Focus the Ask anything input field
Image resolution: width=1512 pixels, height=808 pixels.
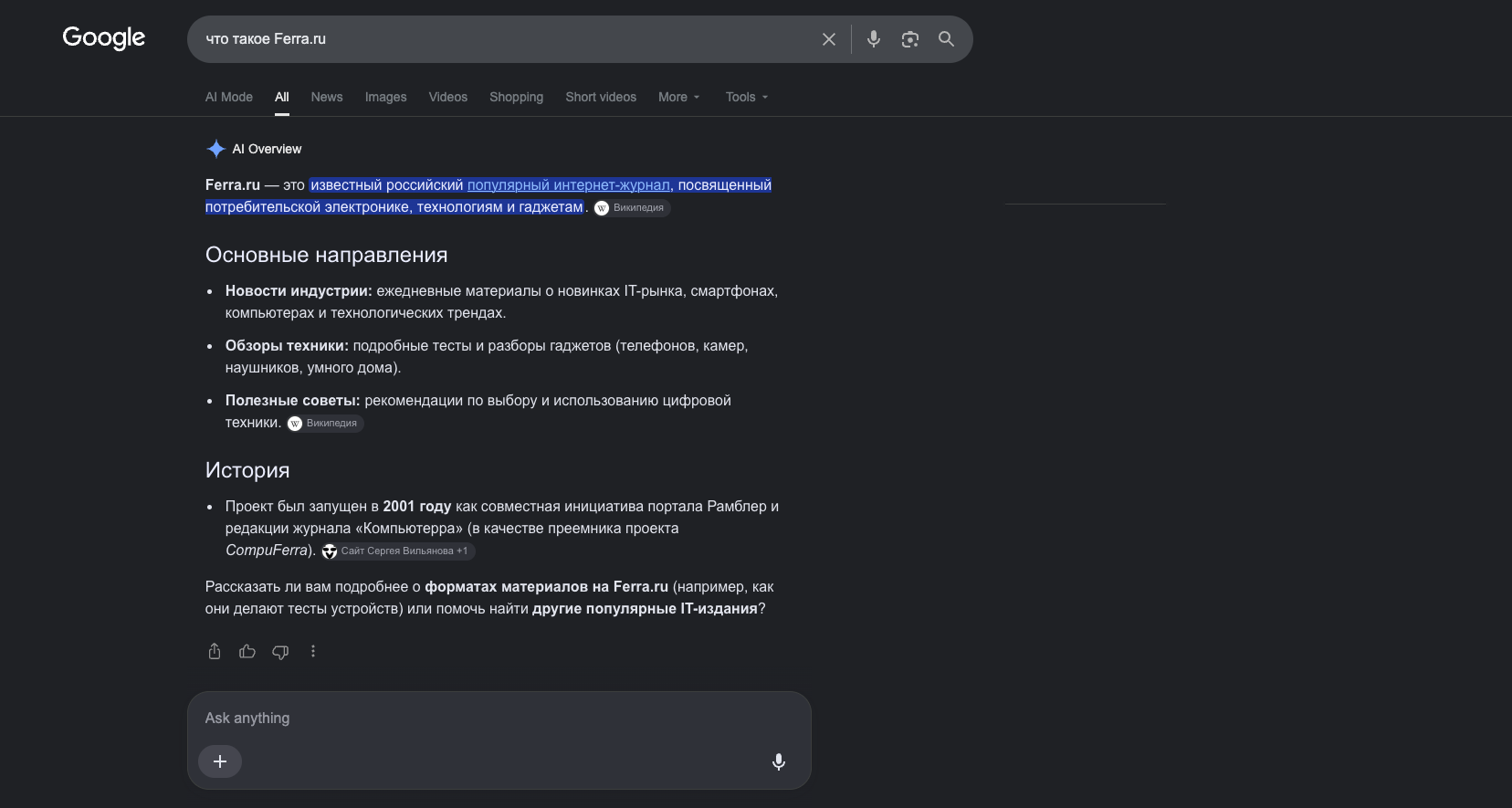pyautogui.click(x=499, y=718)
